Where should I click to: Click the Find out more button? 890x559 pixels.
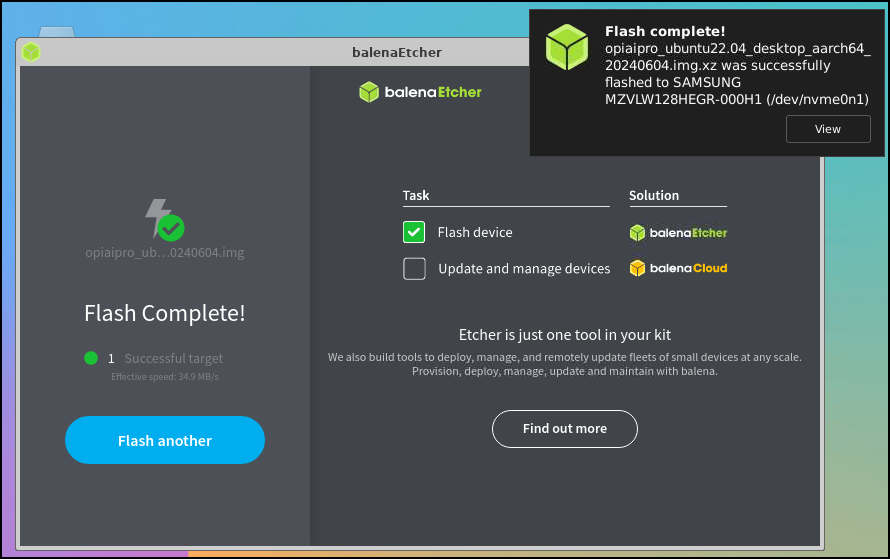[565, 428]
